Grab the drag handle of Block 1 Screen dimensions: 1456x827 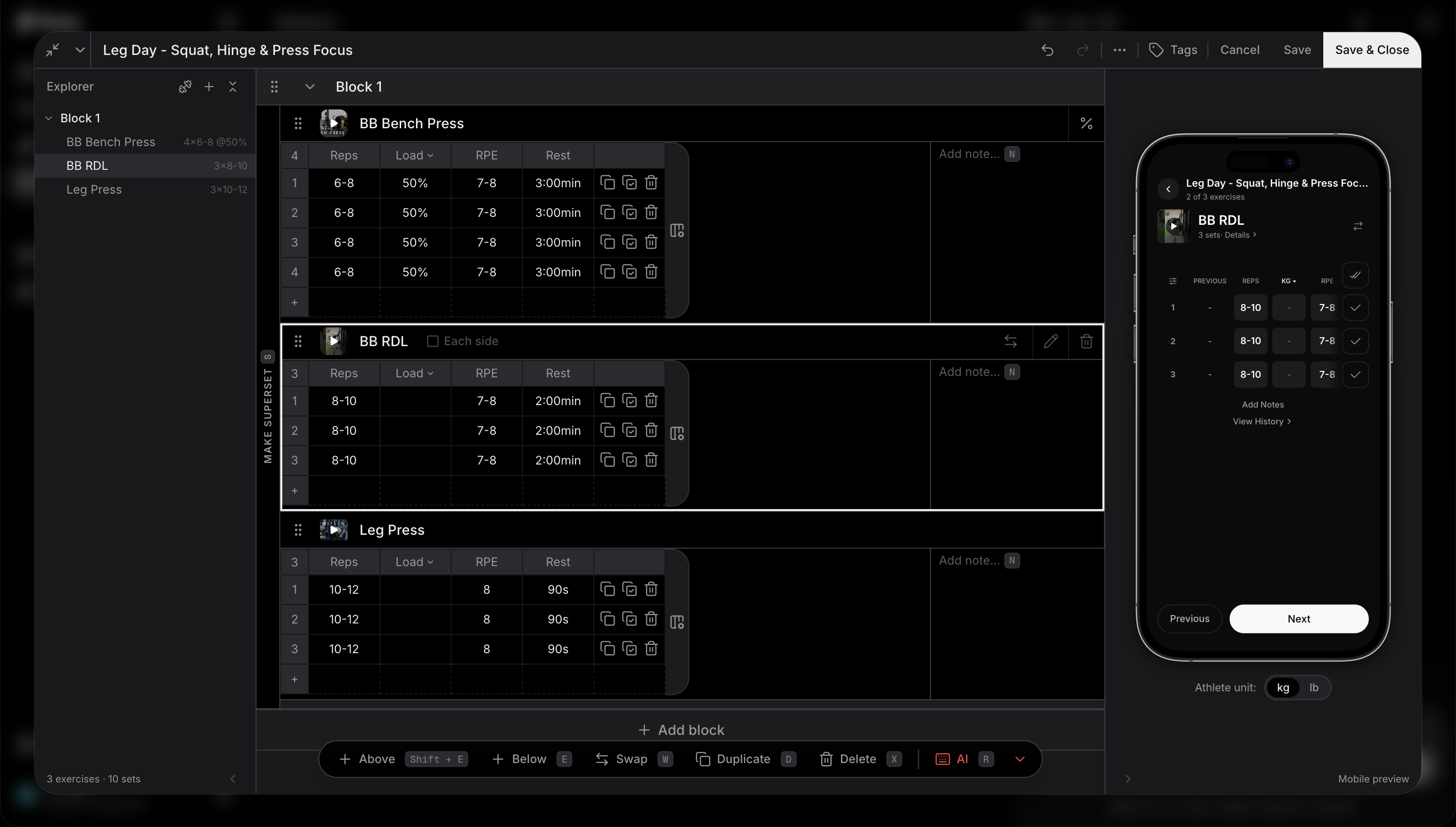[274, 87]
